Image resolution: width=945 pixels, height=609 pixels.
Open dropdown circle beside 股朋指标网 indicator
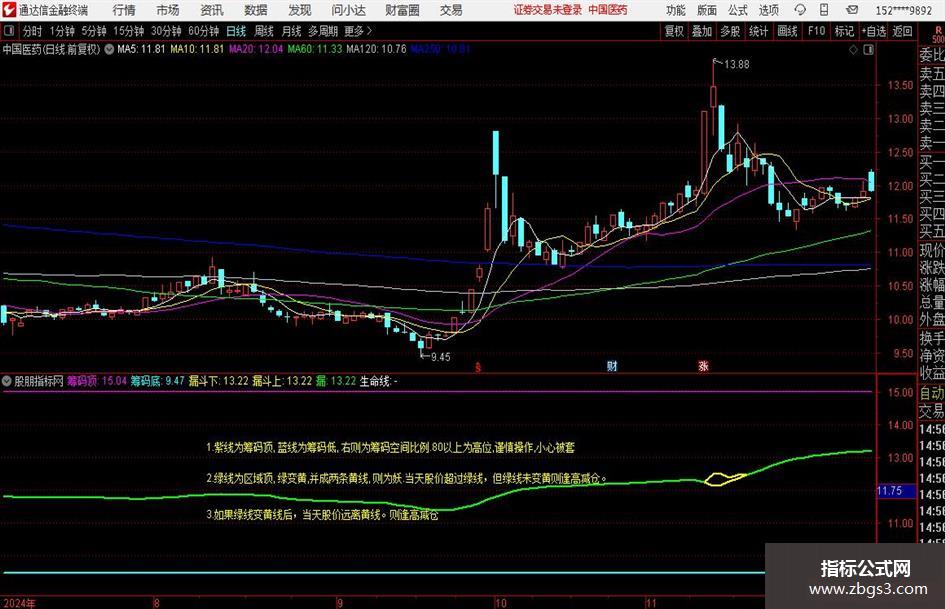(7, 381)
